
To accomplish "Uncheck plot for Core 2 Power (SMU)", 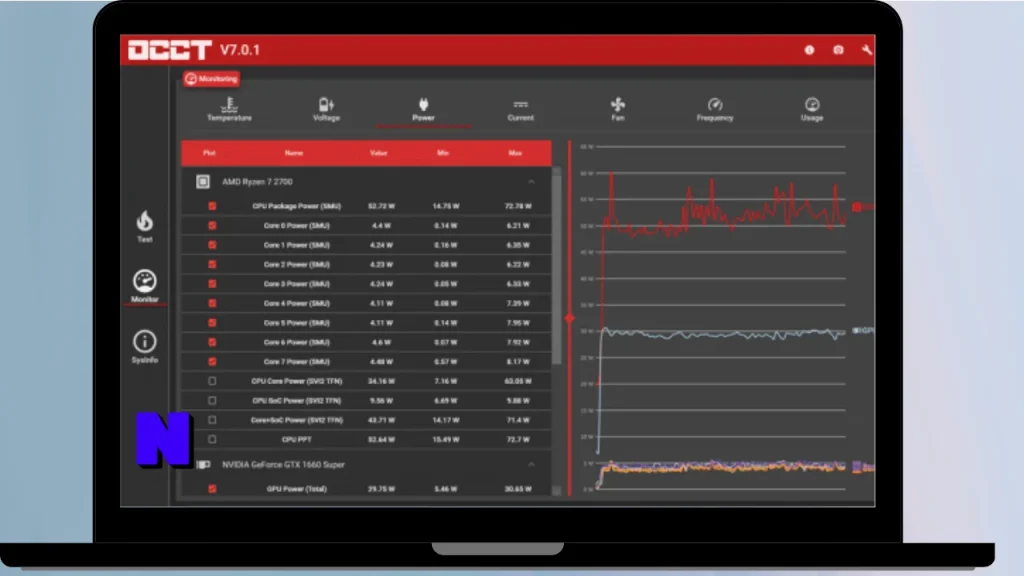I will pyautogui.click(x=212, y=264).
